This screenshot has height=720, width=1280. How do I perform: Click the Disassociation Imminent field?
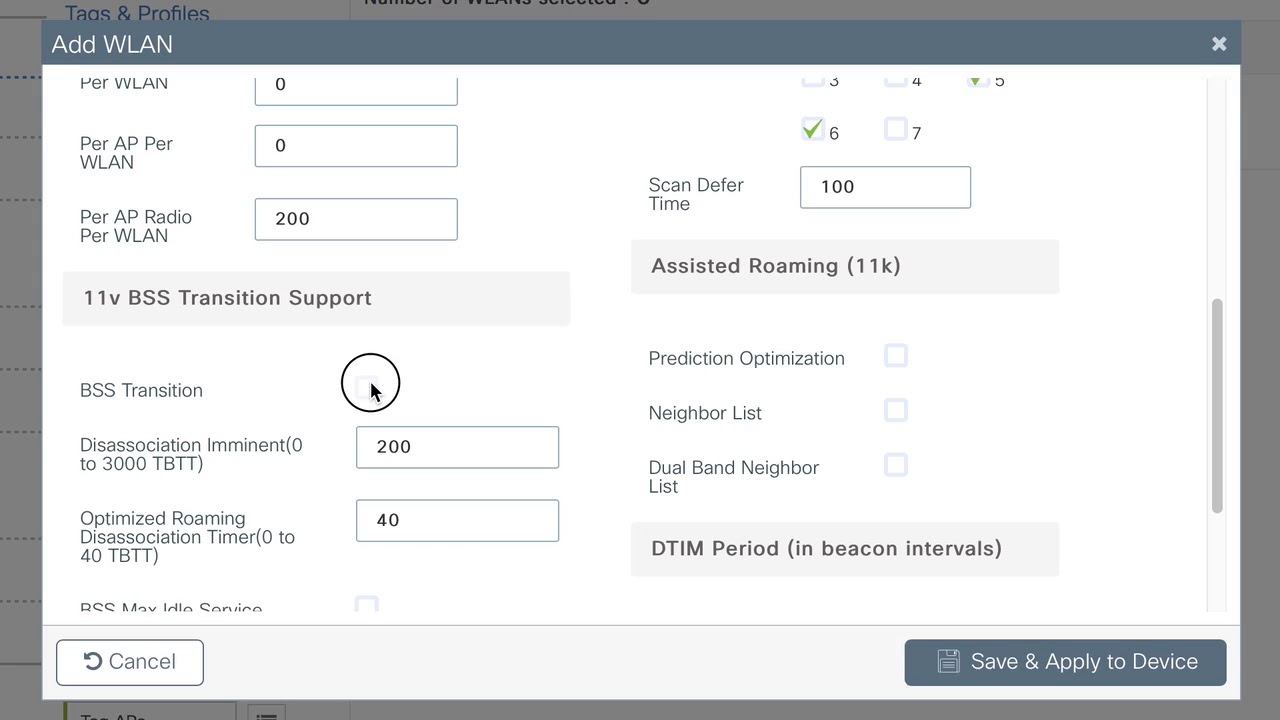coord(457,447)
